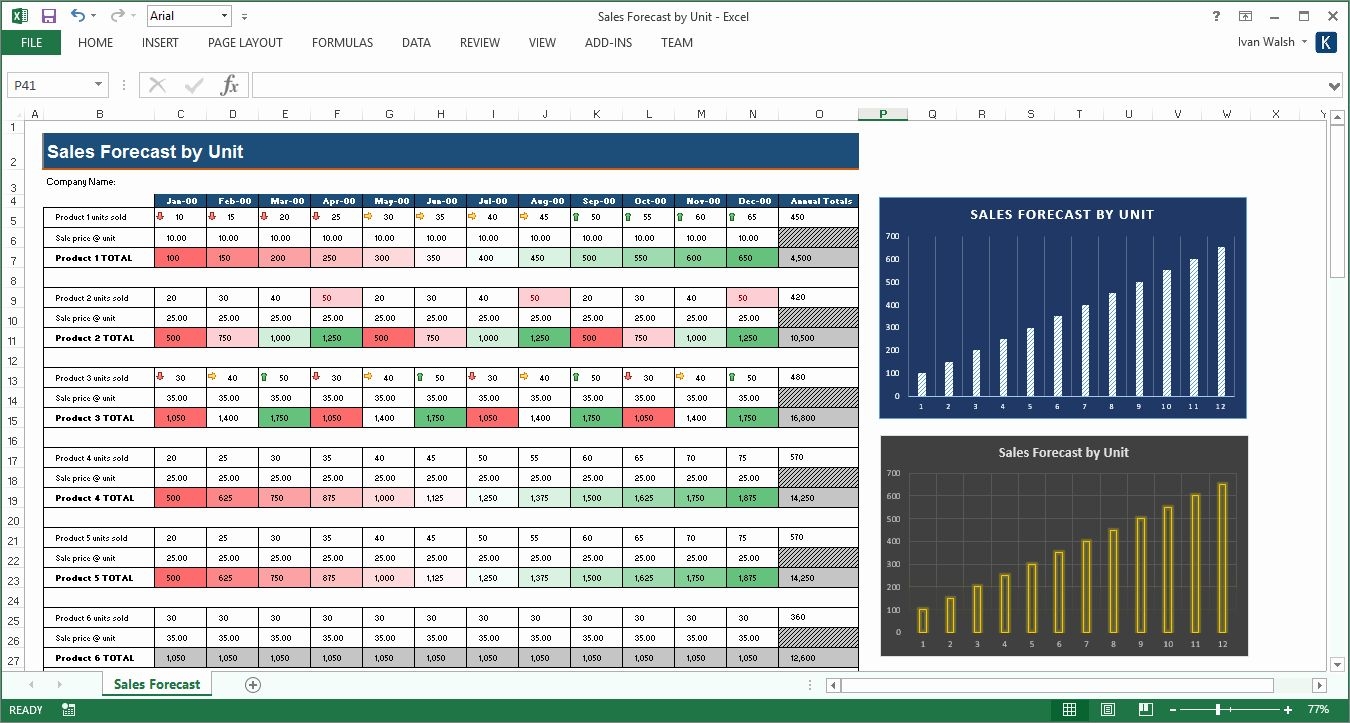1350x723 pixels.
Task: Switch to Page Break Preview
Action: 1146,710
